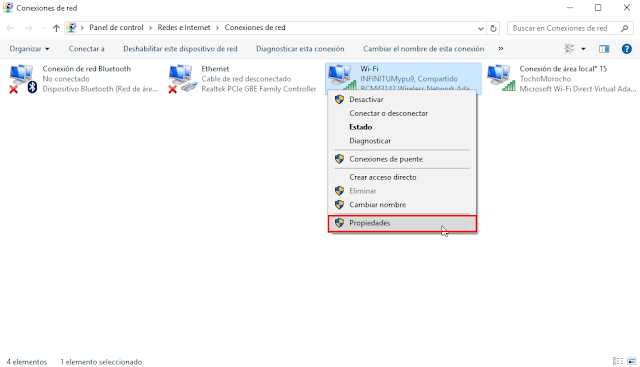Open Redes e Internet breadcrumb
The image size is (640, 367).
coord(184,28)
